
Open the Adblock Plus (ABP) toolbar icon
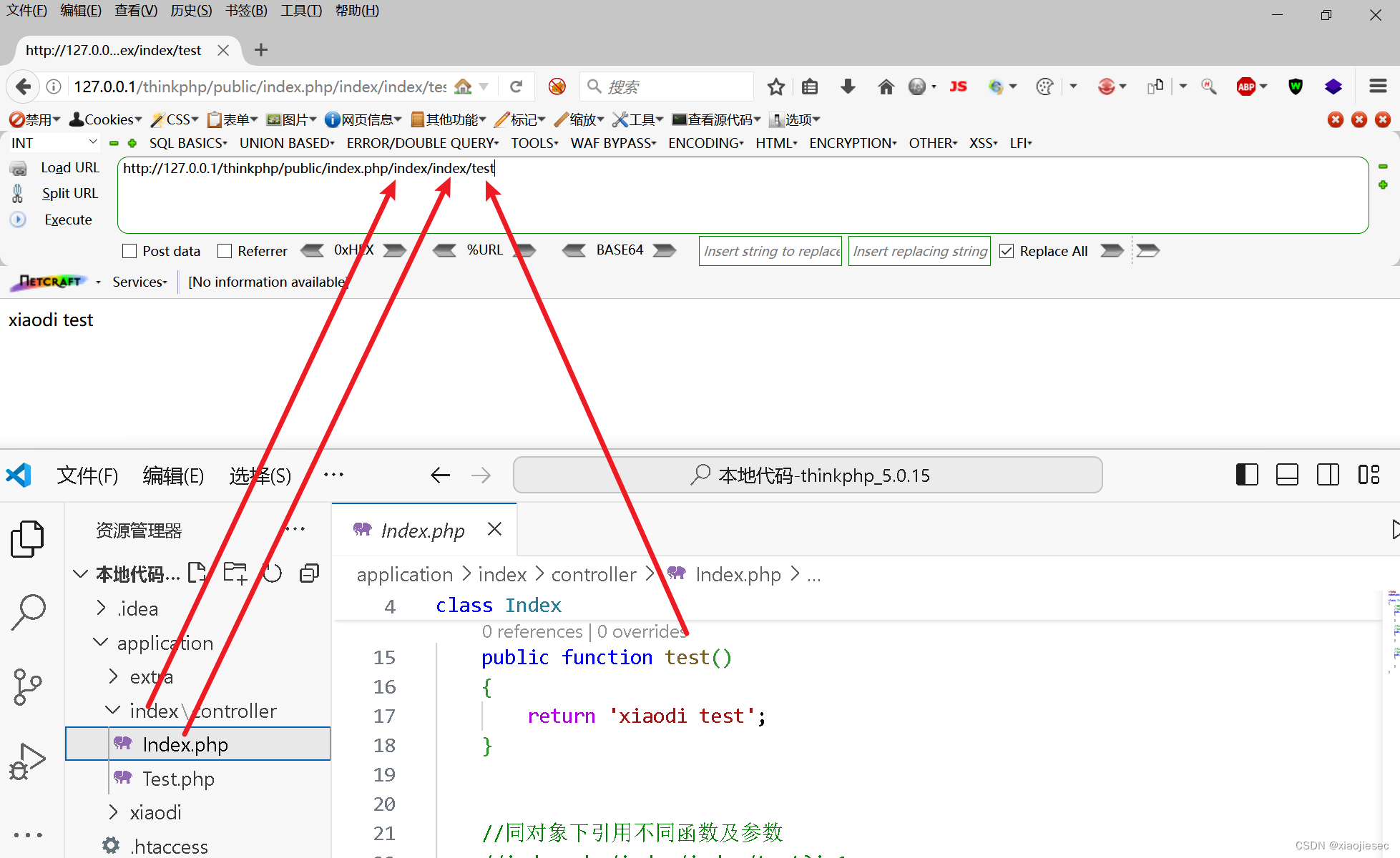pos(1248,86)
